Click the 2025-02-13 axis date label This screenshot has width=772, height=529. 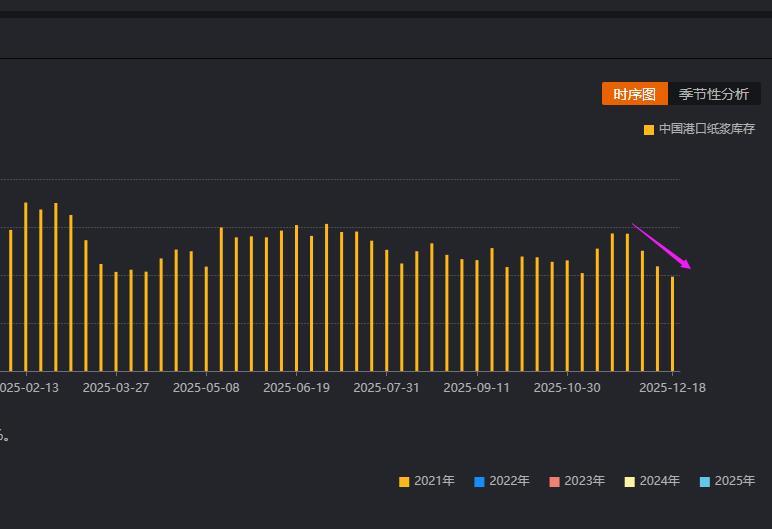tap(29, 388)
